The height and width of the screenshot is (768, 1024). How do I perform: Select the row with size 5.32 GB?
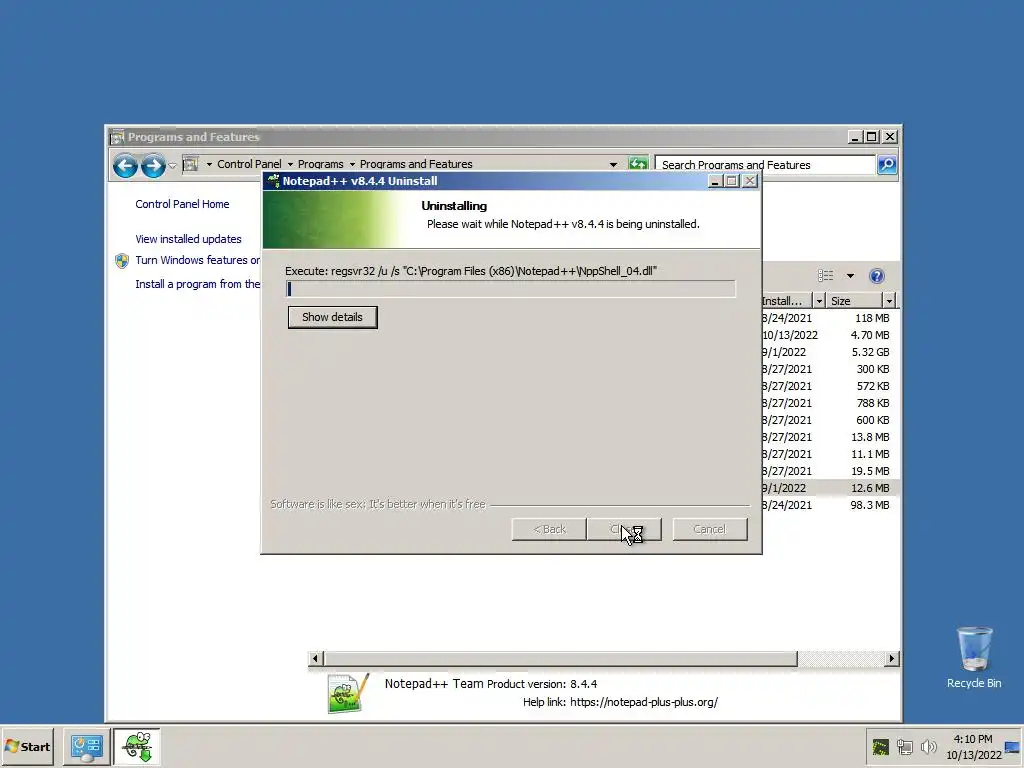click(x=829, y=352)
